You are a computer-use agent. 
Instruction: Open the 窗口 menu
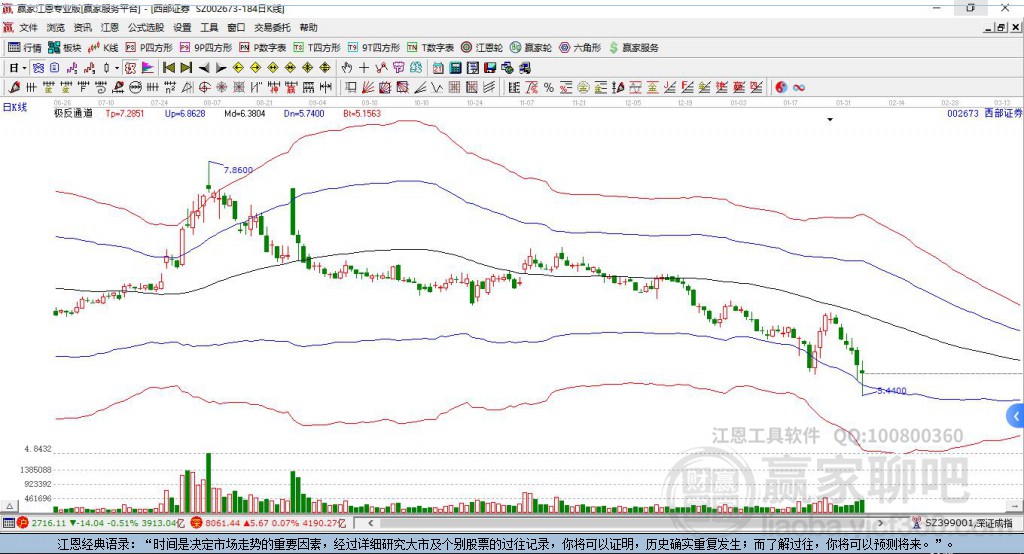point(236,27)
